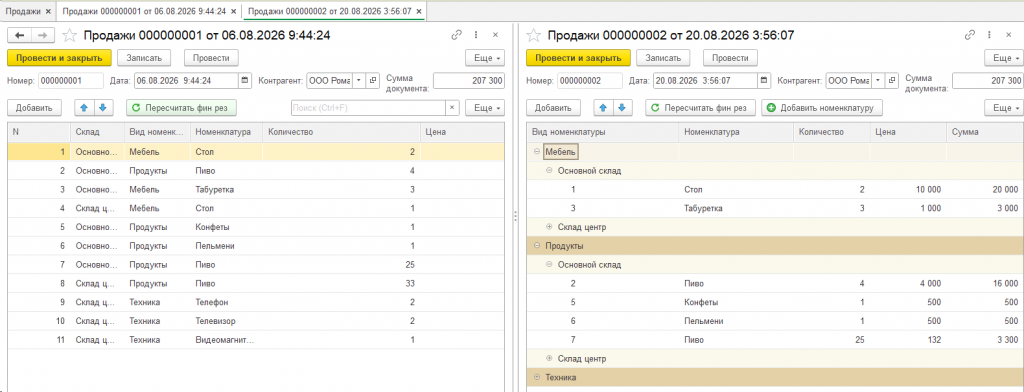Click Пересчитать фин рез in document 000000002
The width and height of the screenshot is (1024, 392).
(701, 108)
